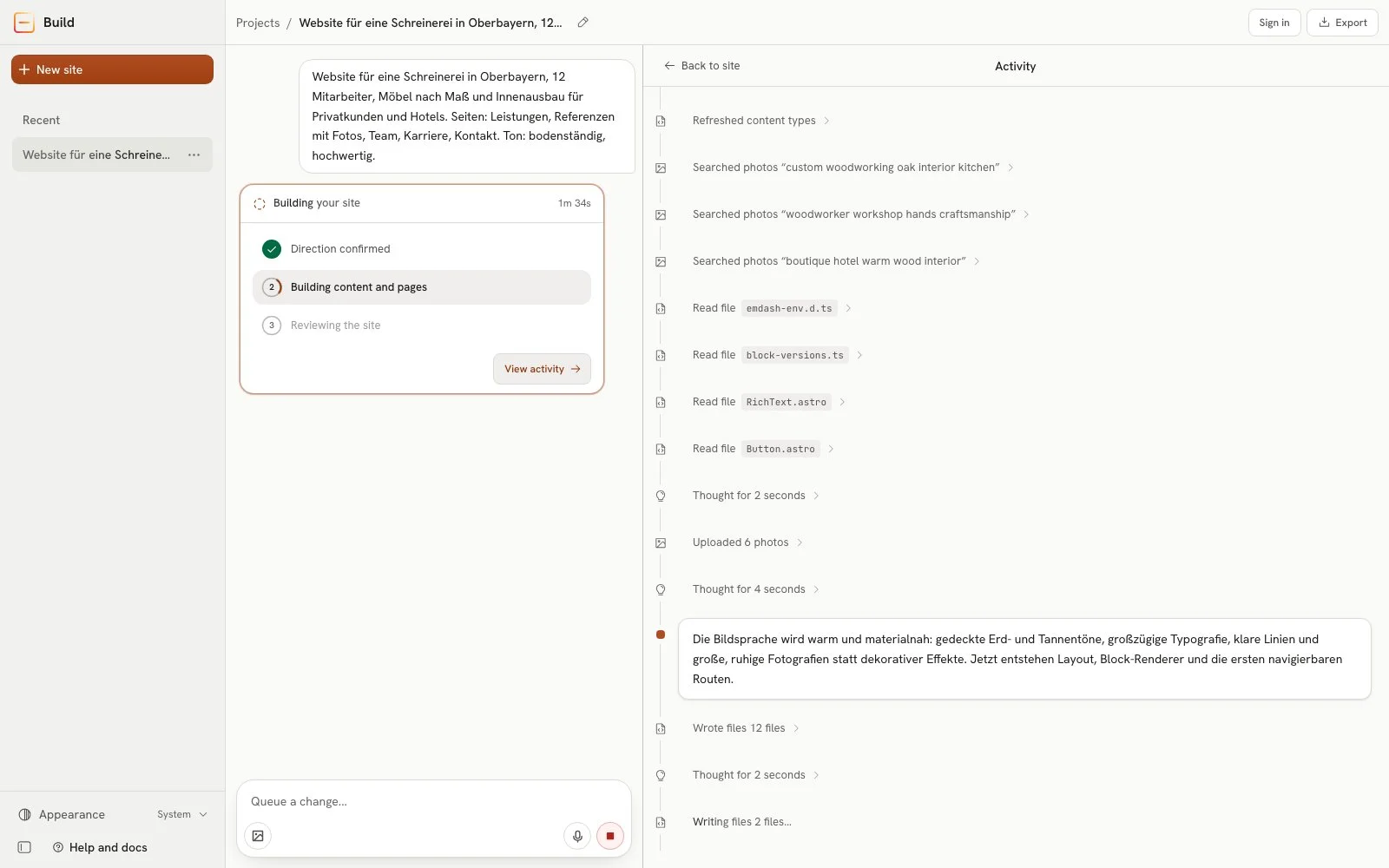The width and height of the screenshot is (1389, 868).
Task: Click the Recent section label
Action: 41,120
